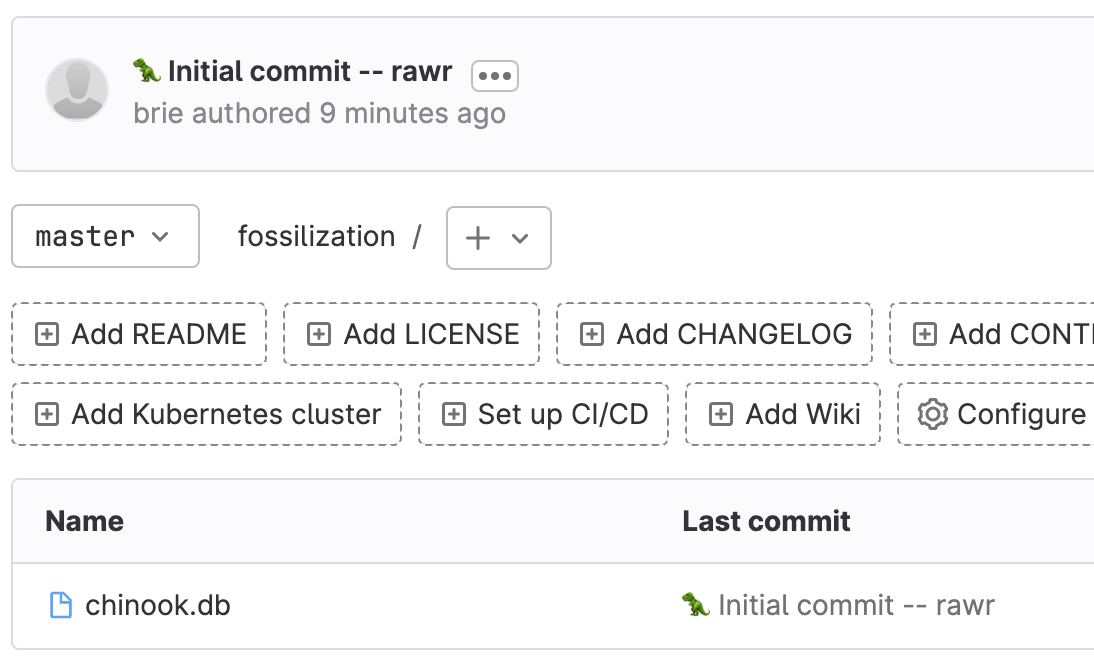Viewport: 1094px width, 670px height.
Task: Click the Add Wiki button
Action: click(783, 414)
